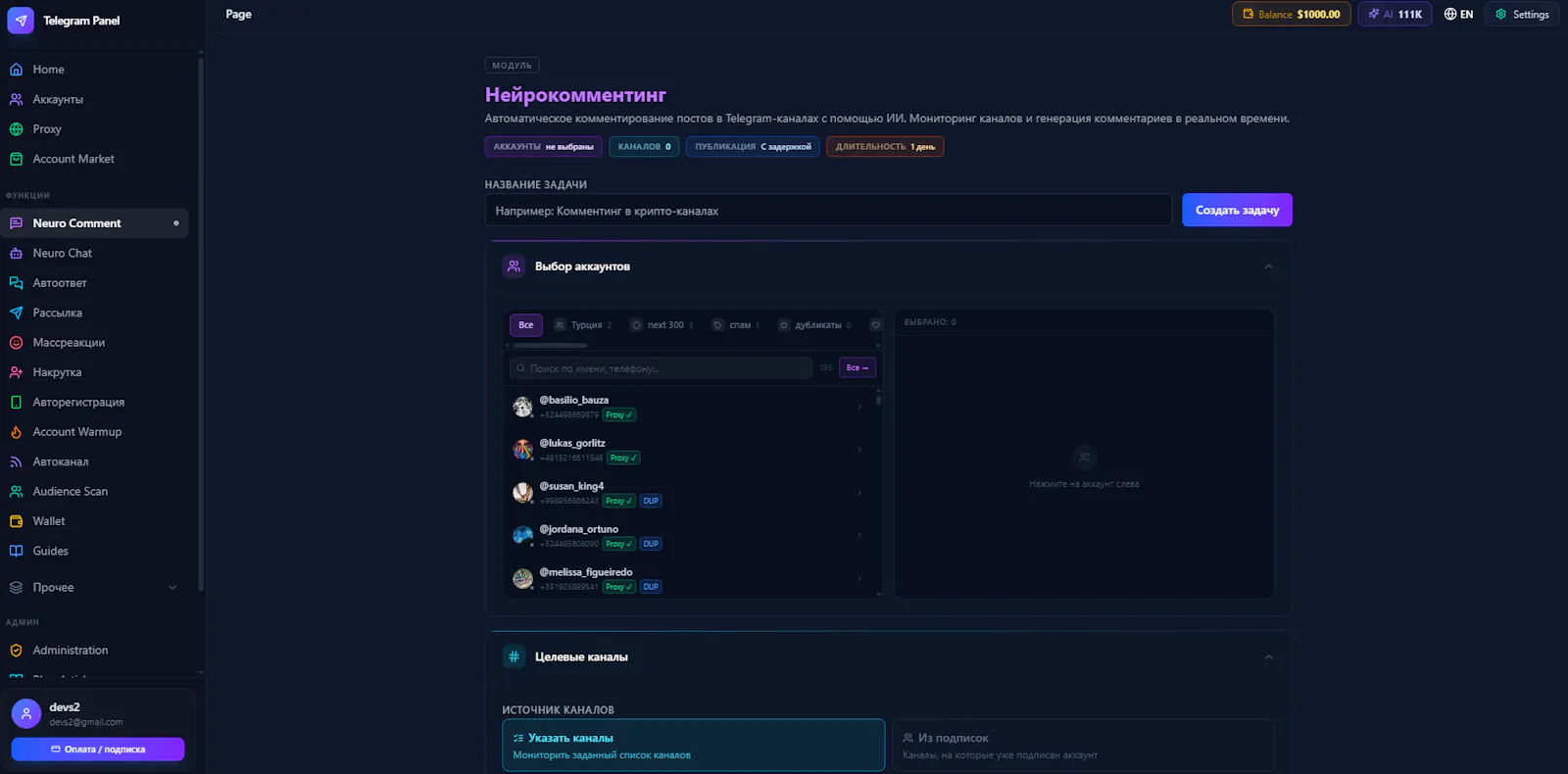1568x774 pixels.
Task: Click the Целевые каналы hash icon
Action: pos(514,657)
